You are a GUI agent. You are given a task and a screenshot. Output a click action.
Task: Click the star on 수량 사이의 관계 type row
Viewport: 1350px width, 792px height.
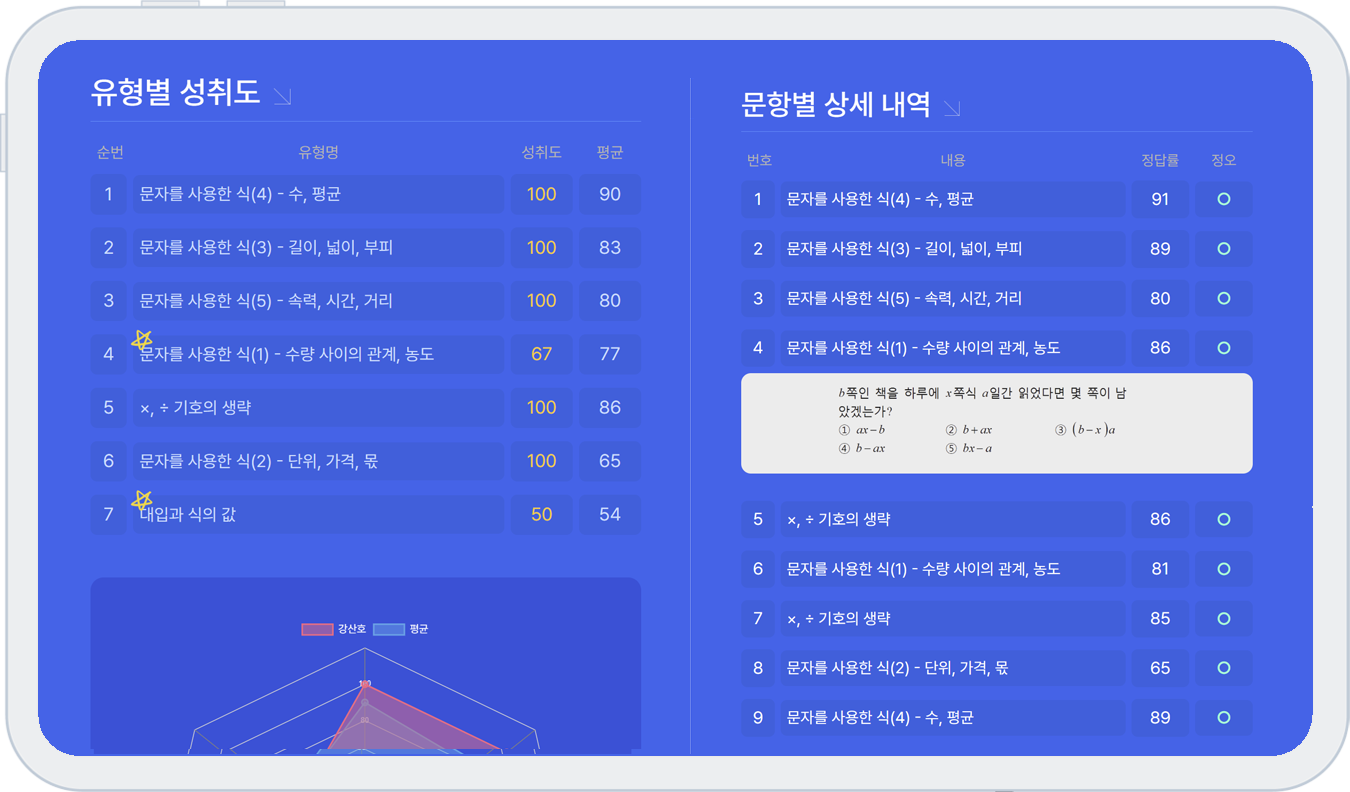point(142,340)
